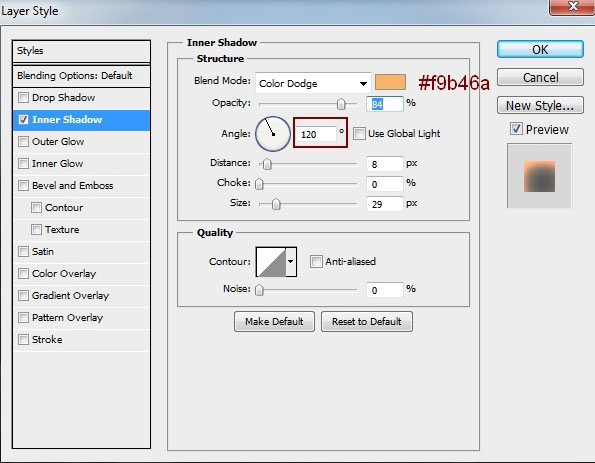
Task: Click the contour curve thumbnail
Action: click(271, 261)
